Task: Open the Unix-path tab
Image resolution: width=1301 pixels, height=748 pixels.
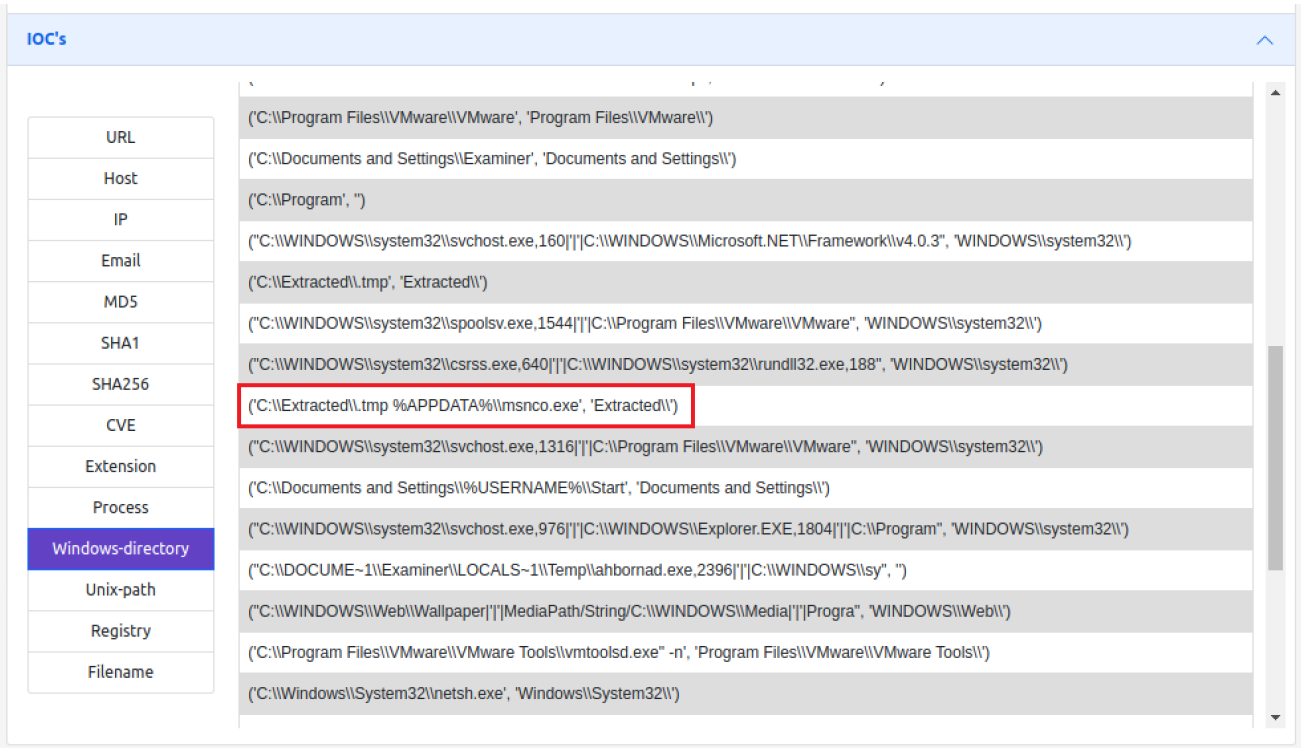Action: pos(120,589)
